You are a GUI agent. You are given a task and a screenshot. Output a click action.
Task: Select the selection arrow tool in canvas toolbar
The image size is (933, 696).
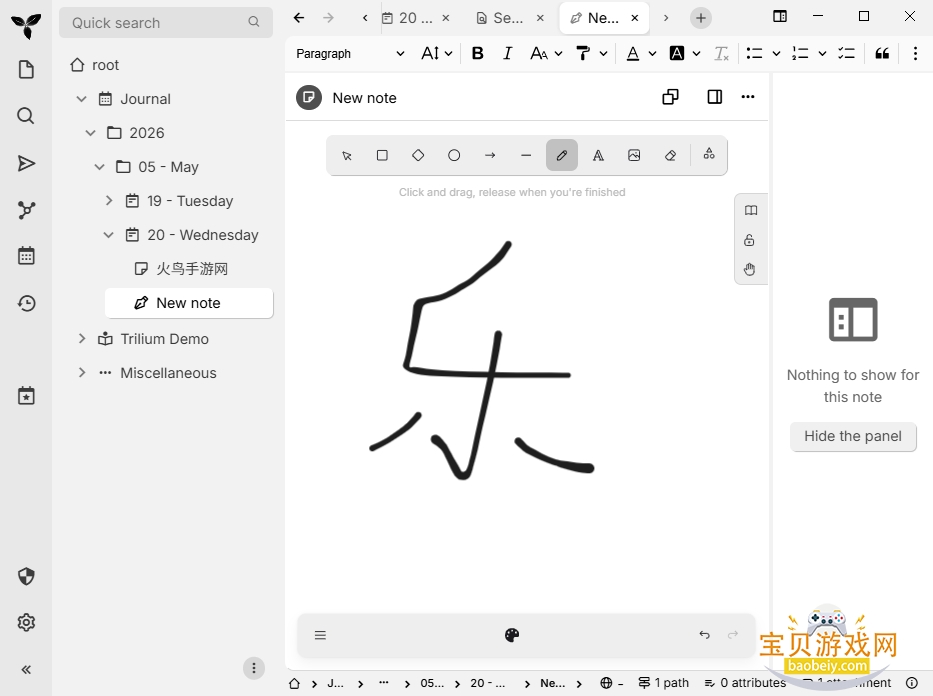(347, 156)
